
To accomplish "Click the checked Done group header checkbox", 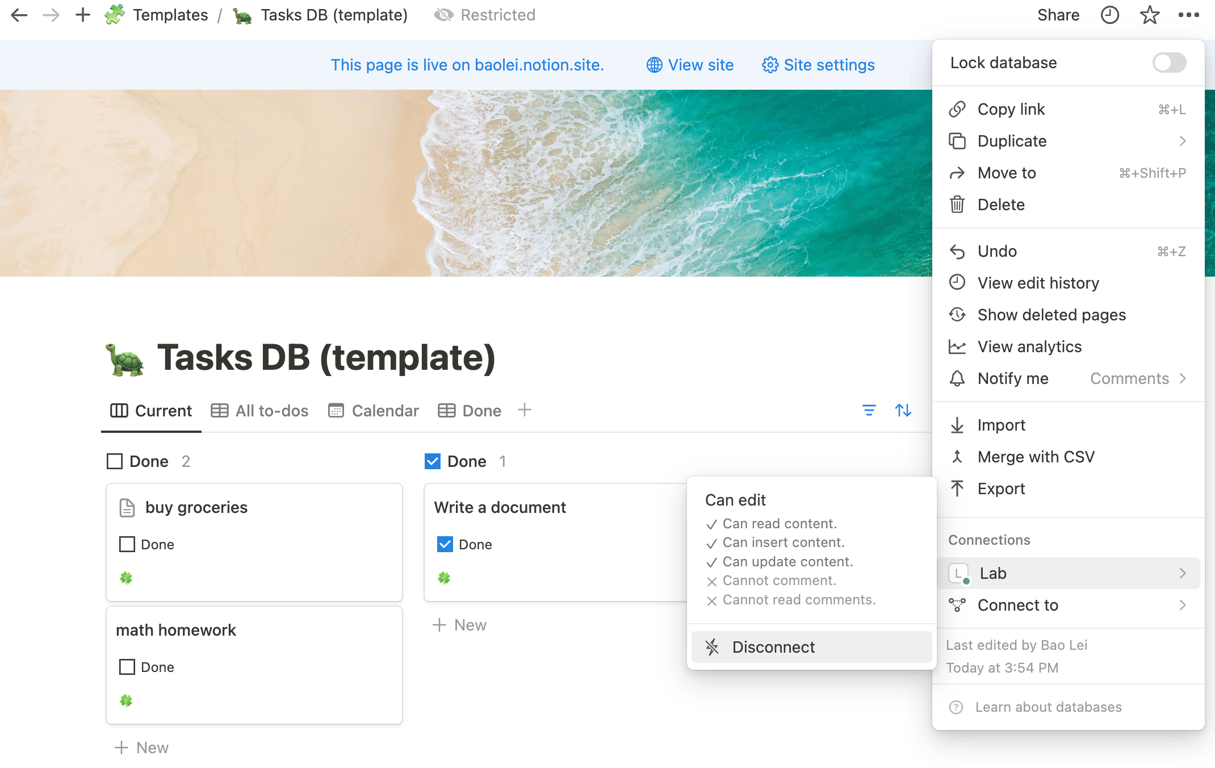I will 432,461.
